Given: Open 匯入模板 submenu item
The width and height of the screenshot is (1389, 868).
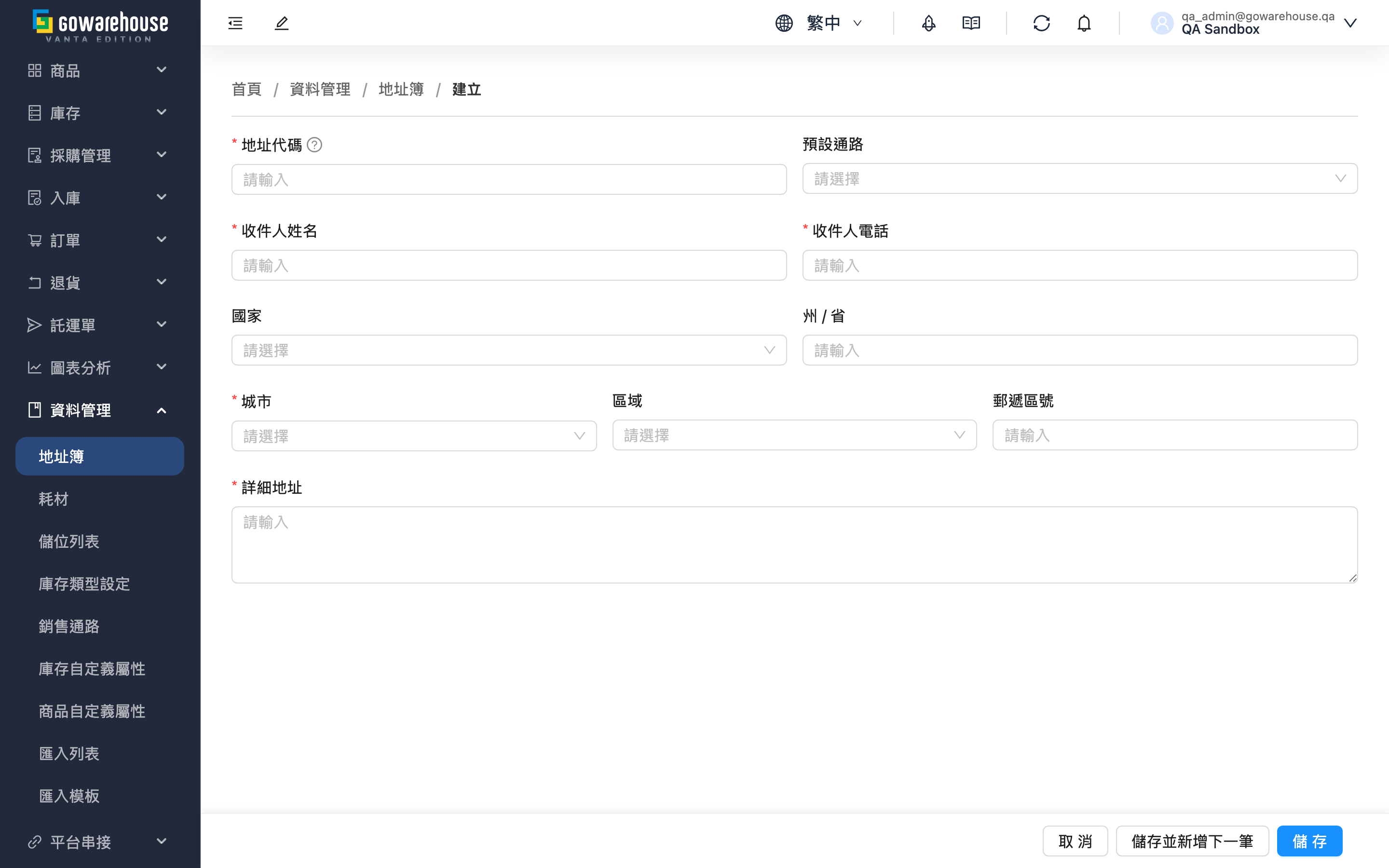Looking at the screenshot, I should tap(100, 796).
